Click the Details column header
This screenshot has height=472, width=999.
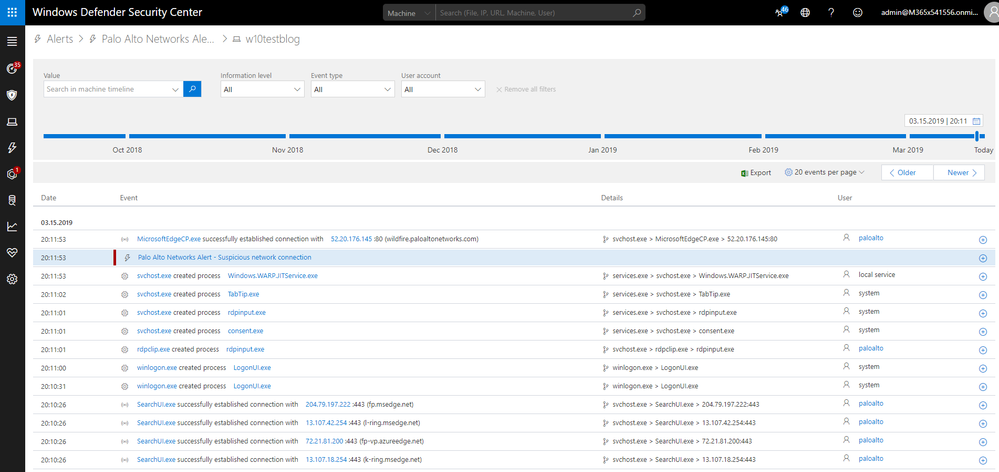click(x=612, y=198)
